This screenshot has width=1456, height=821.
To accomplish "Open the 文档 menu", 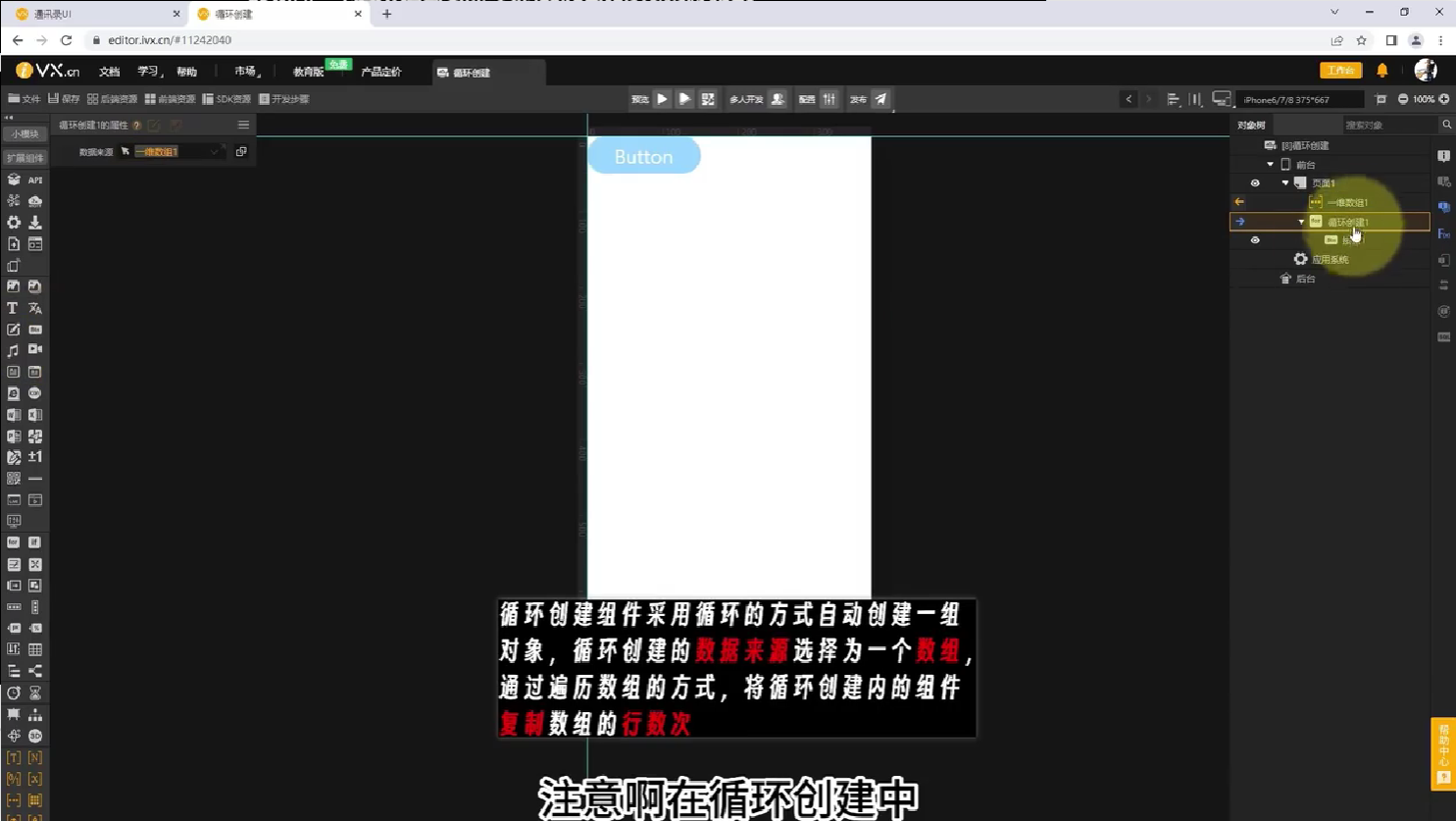I will point(109,72).
